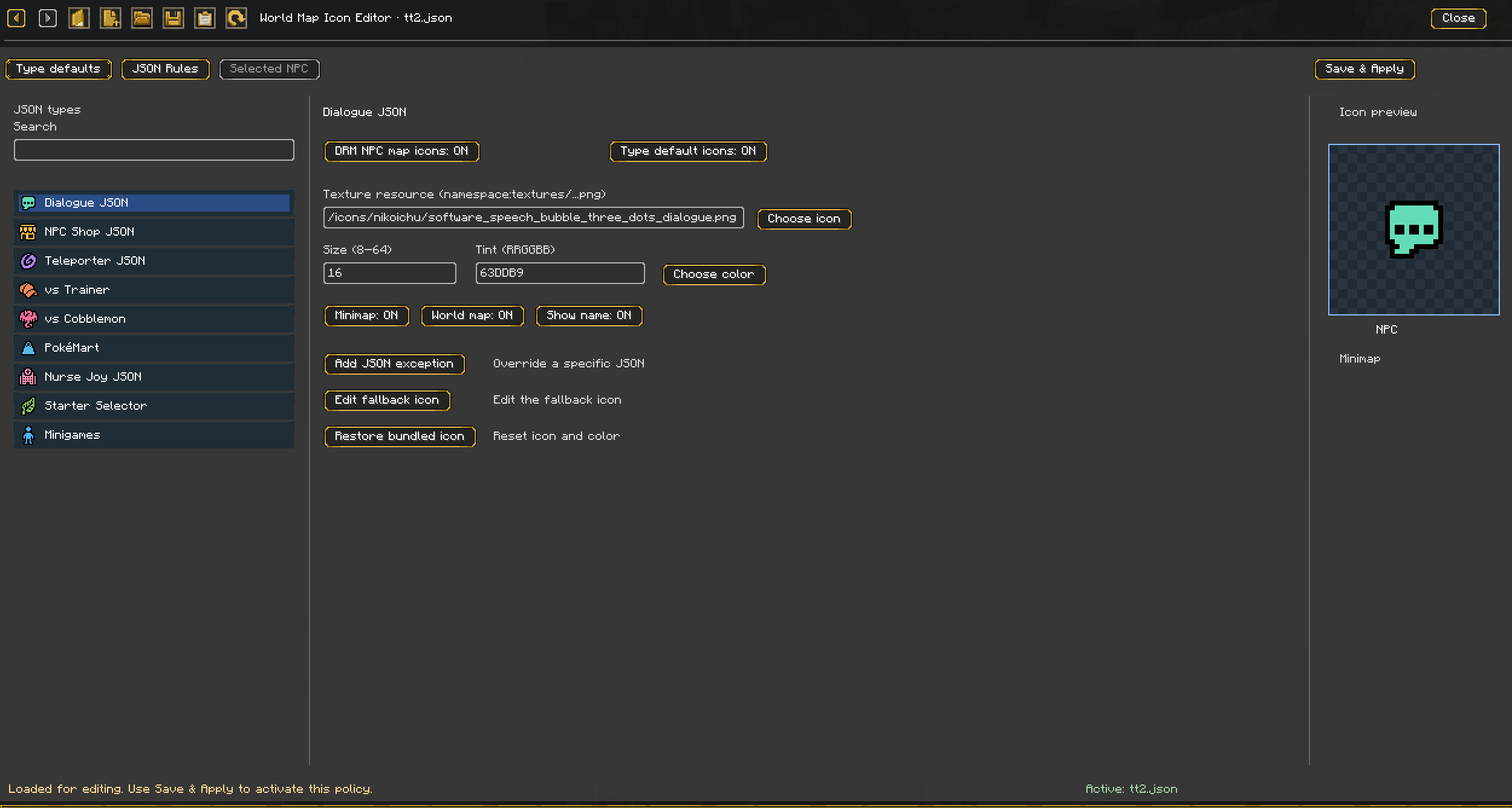Toggle the Show name ON button
Viewport: 1512px width, 808px height.
point(589,315)
